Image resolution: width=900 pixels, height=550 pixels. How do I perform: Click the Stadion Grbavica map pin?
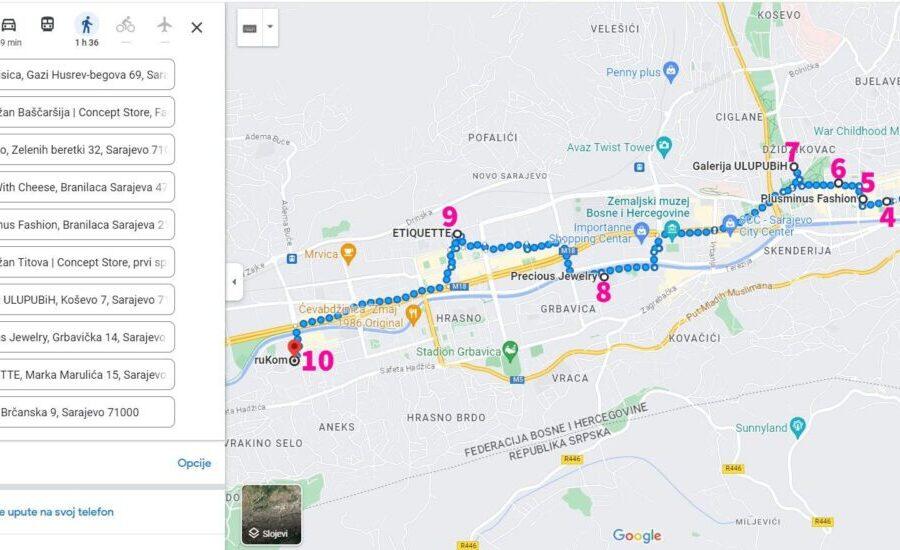510,350
